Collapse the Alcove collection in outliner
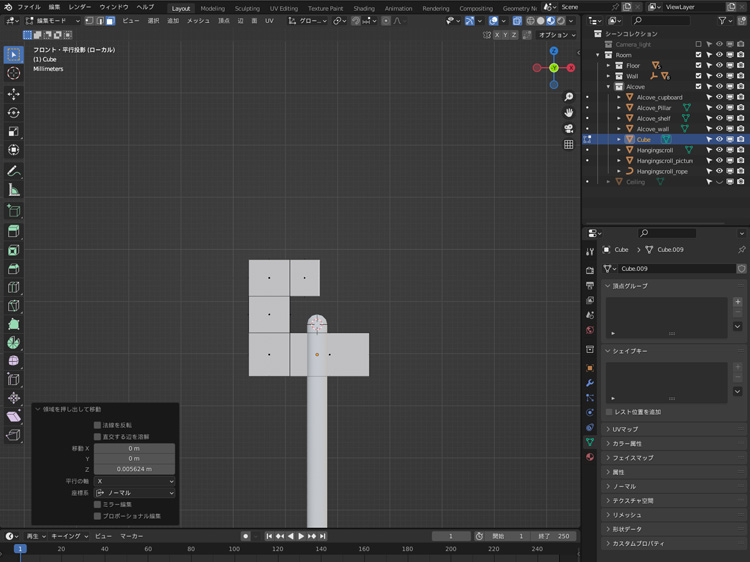The height and width of the screenshot is (562, 750). tap(608, 87)
